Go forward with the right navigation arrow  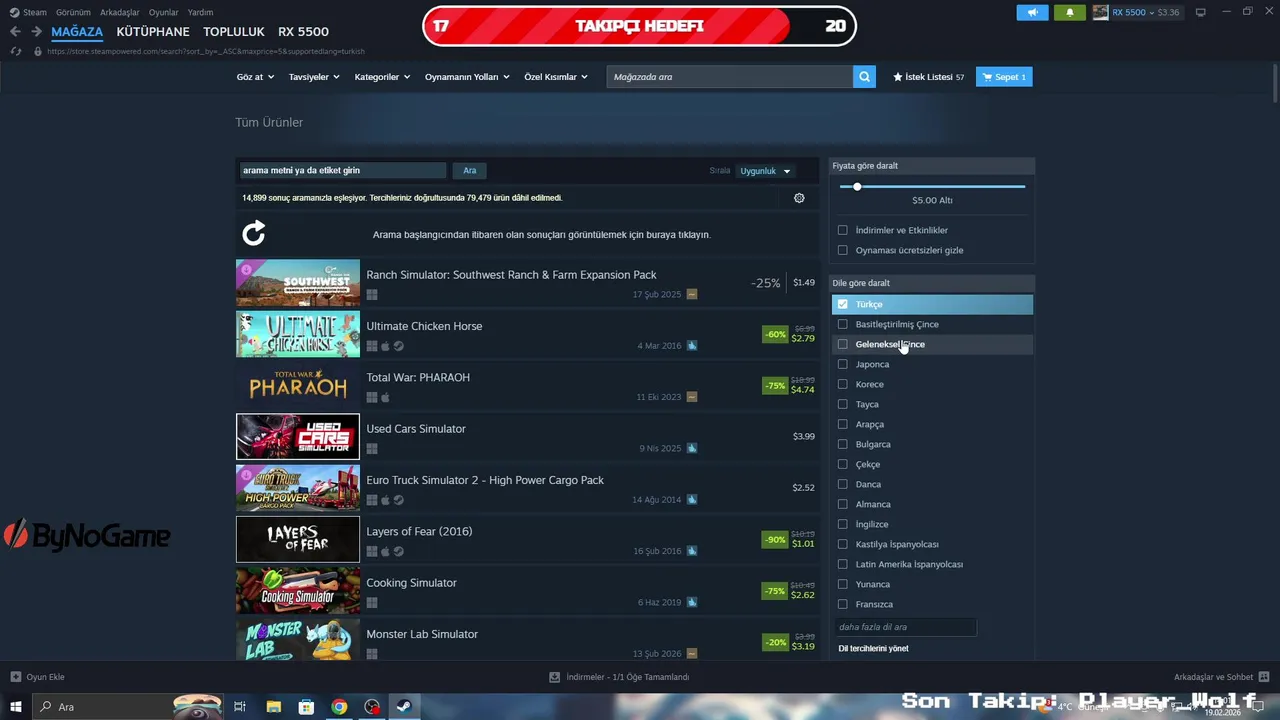(36, 32)
